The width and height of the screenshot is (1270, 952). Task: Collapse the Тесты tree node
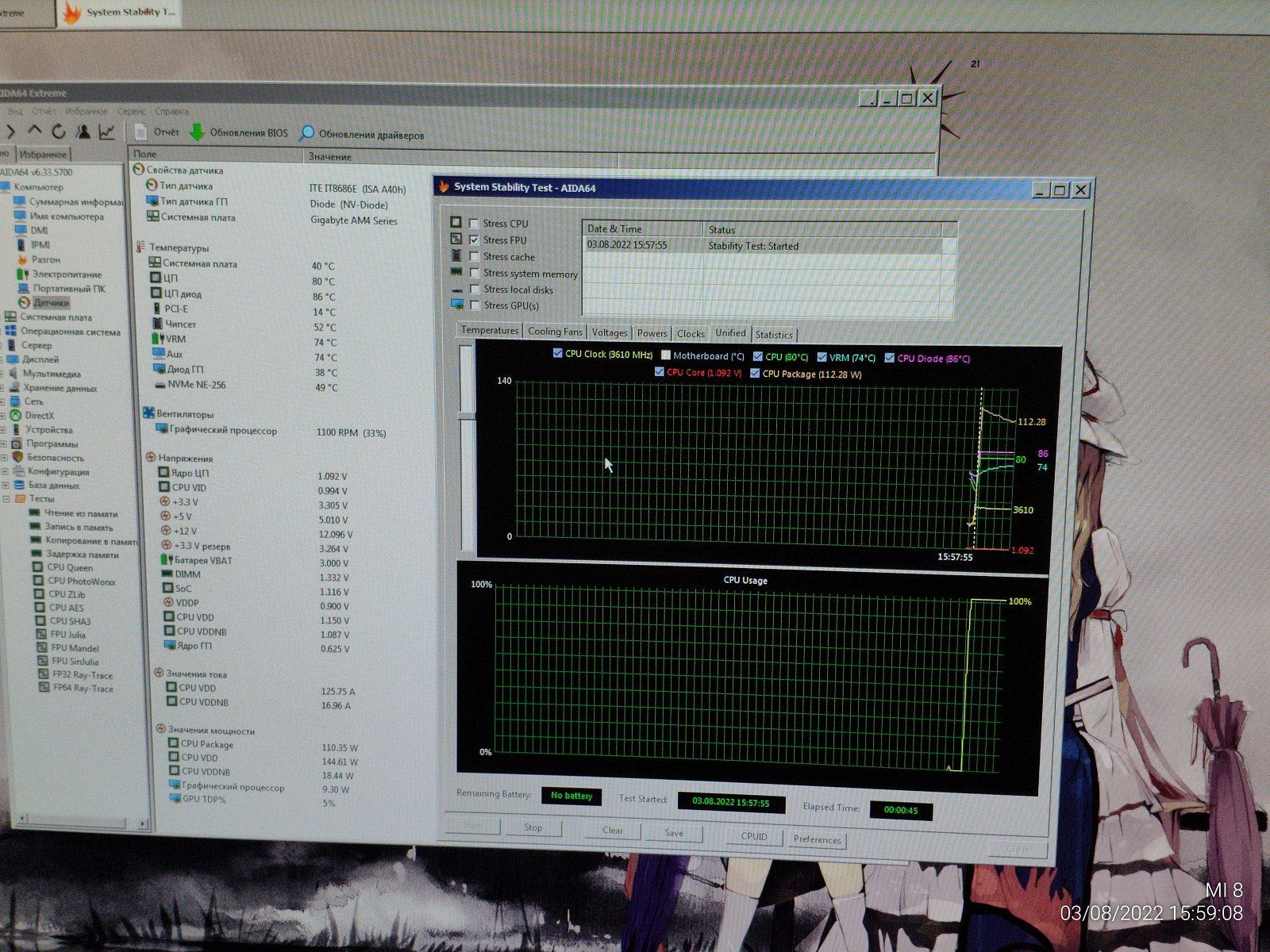coord(6,499)
